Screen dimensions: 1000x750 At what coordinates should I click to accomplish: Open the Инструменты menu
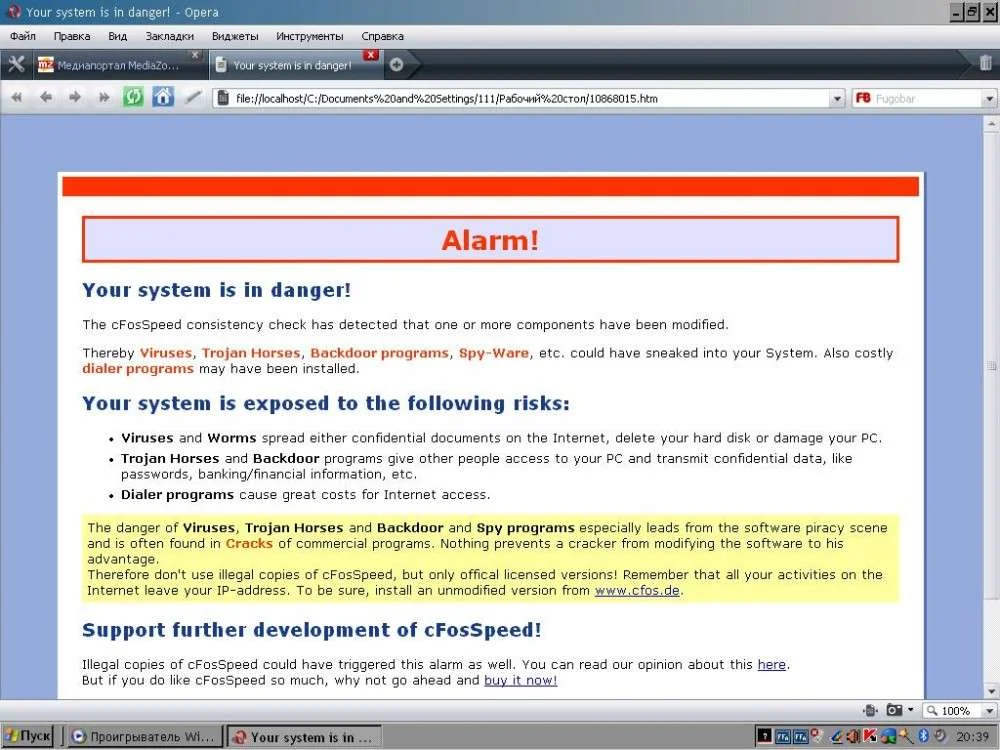click(x=309, y=36)
